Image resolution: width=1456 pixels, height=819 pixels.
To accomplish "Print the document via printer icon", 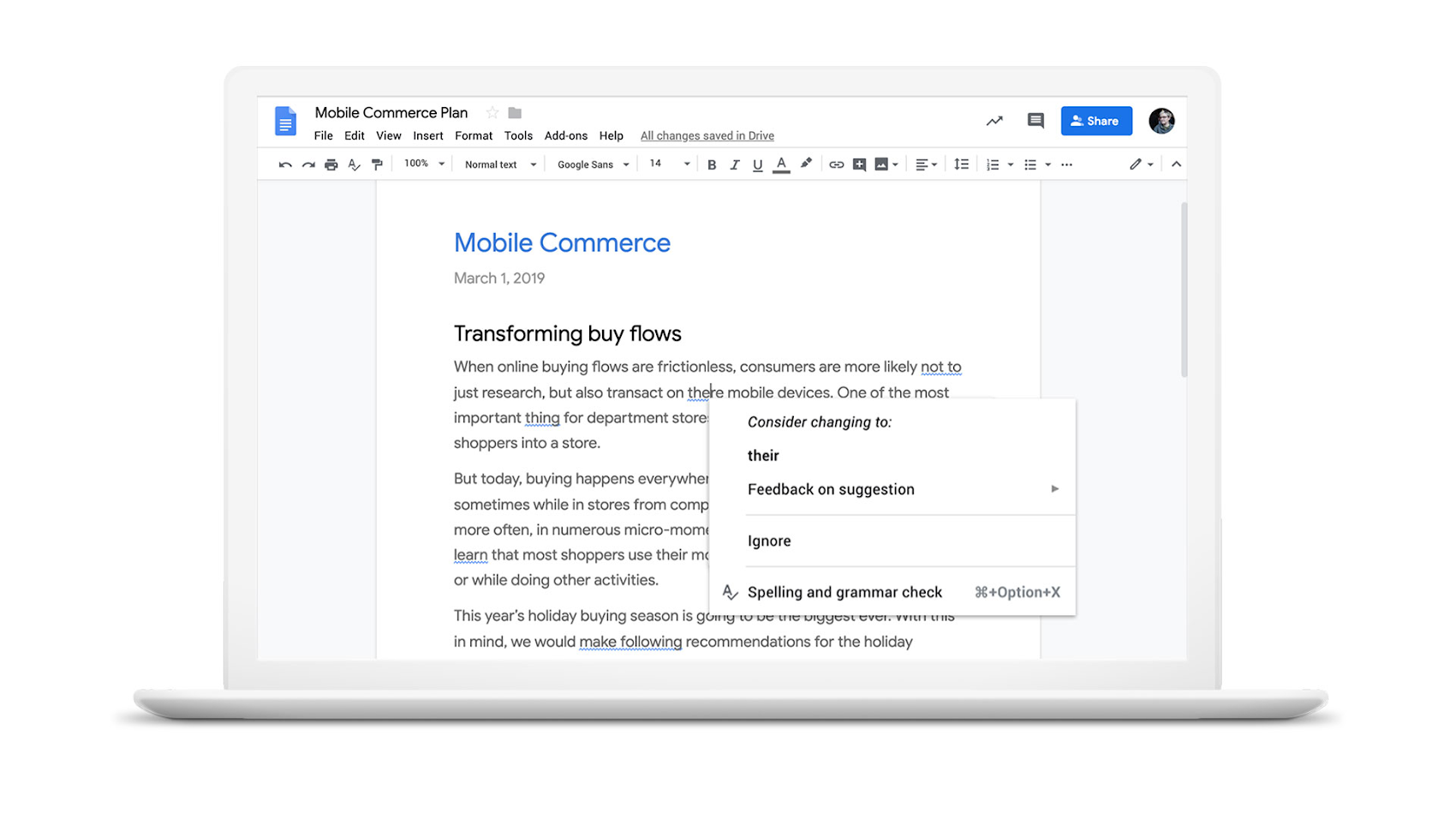I will [331, 164].
